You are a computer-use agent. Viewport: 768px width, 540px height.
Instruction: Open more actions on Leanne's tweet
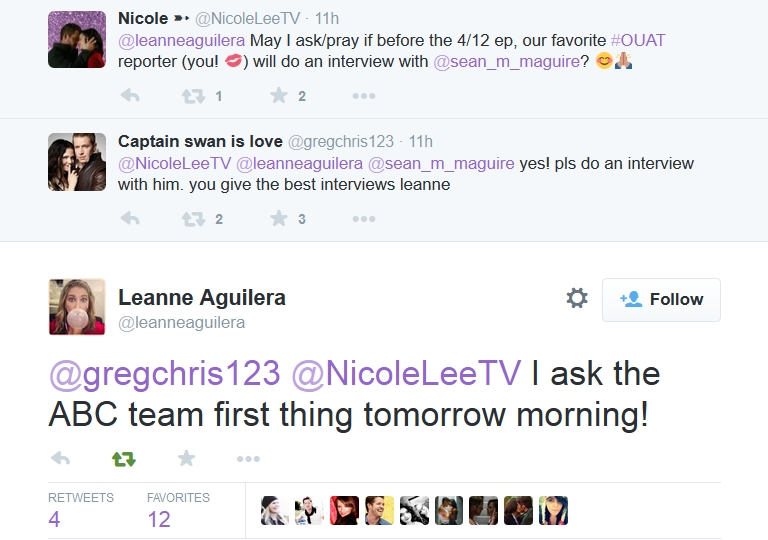pyautogui.click(x=248, y=459)
